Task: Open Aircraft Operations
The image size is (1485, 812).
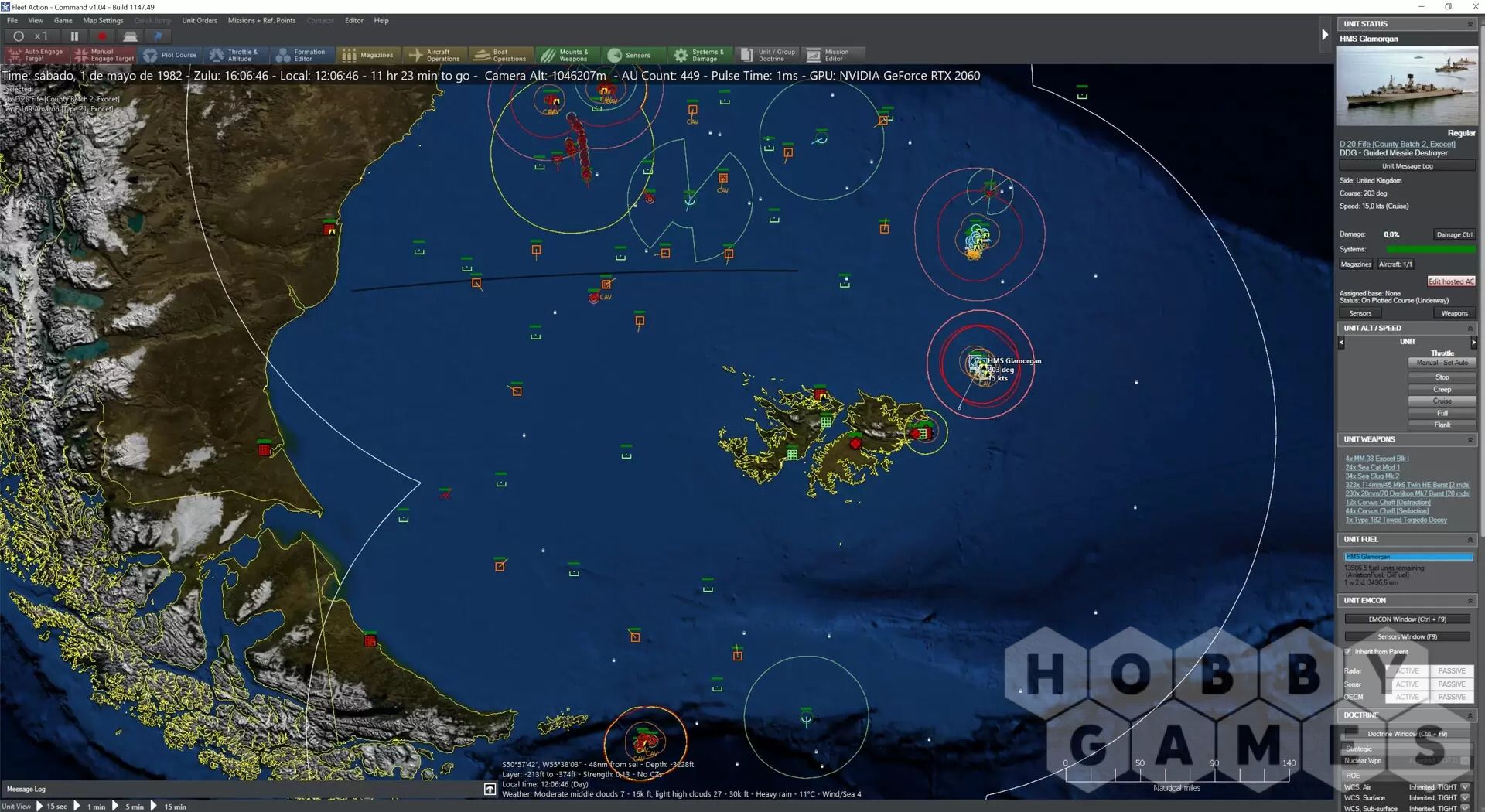Action: (x=435, y=55)
